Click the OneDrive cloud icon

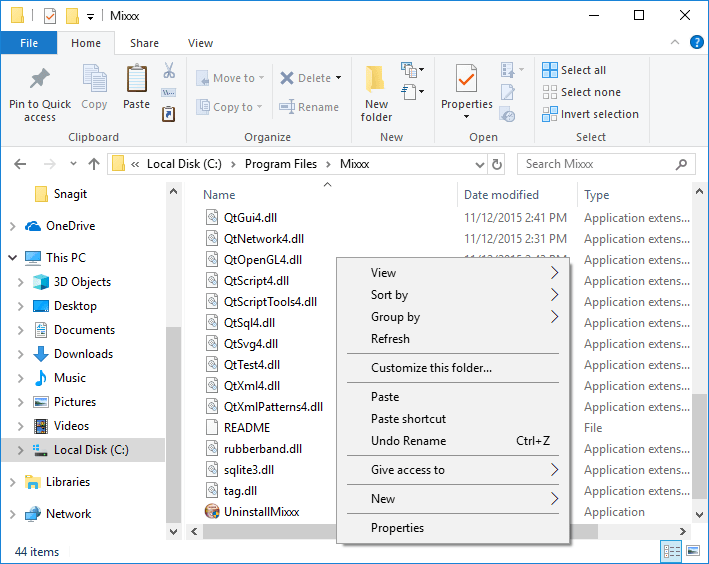tap(33, 226)
